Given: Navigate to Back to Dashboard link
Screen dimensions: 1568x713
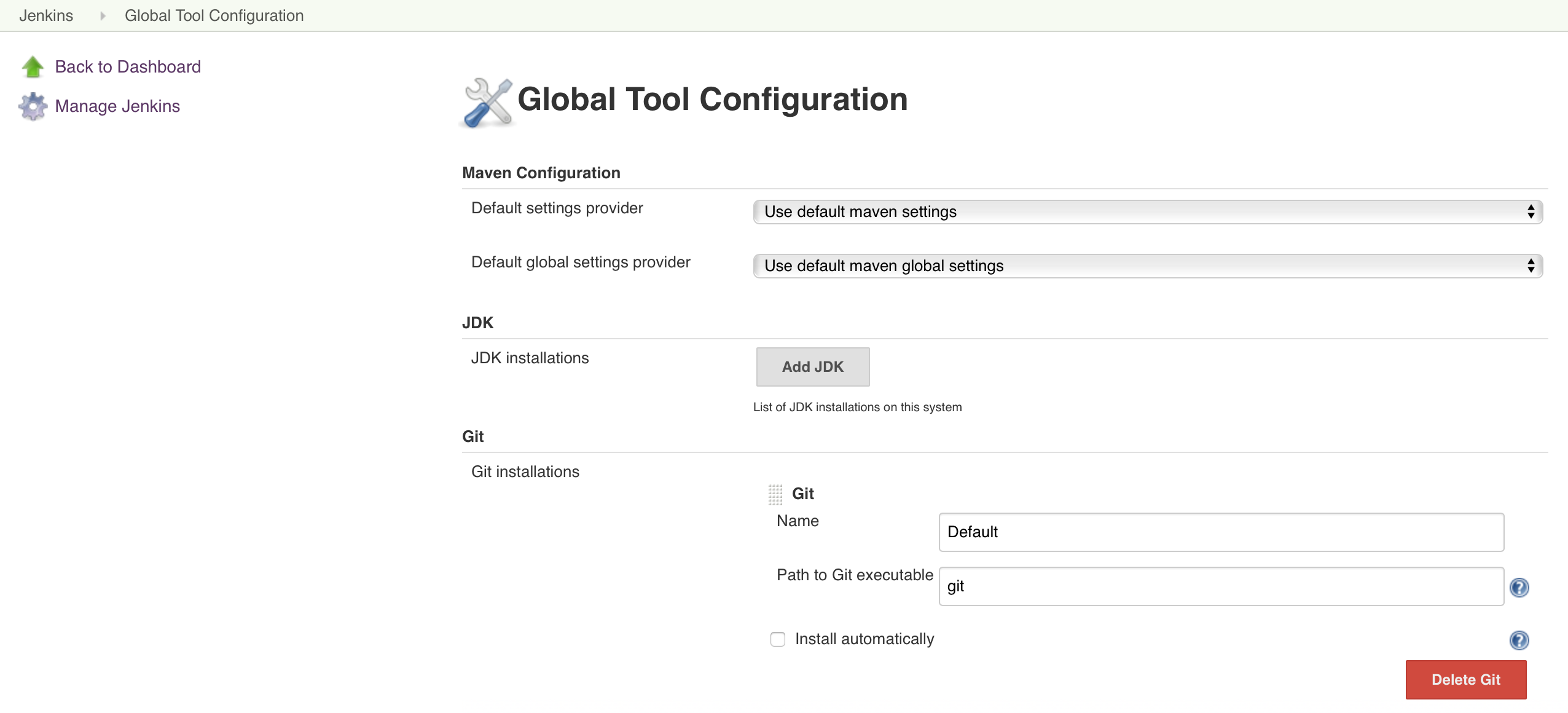Looking at the screenshot, I should 127,66.
